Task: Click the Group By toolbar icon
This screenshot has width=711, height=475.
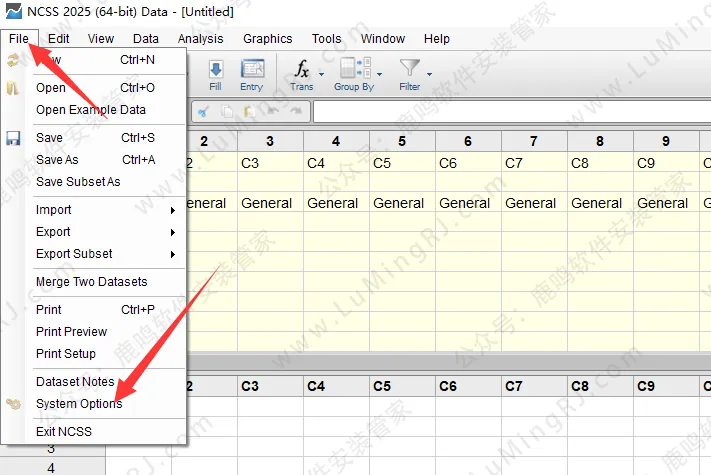Action: coord(352,75)
